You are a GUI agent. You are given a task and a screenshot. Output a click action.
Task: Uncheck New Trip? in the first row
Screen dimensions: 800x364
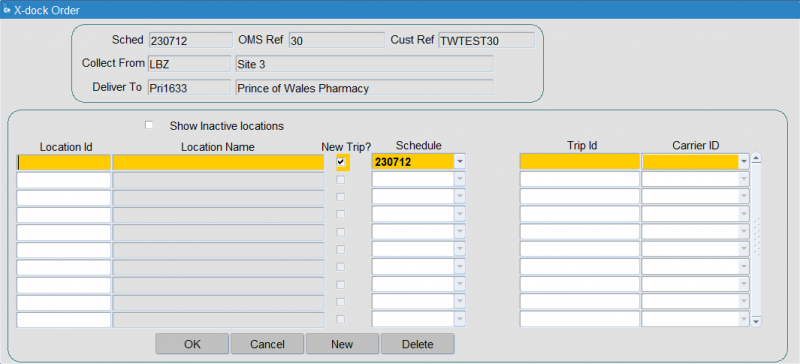coord(341,162)
